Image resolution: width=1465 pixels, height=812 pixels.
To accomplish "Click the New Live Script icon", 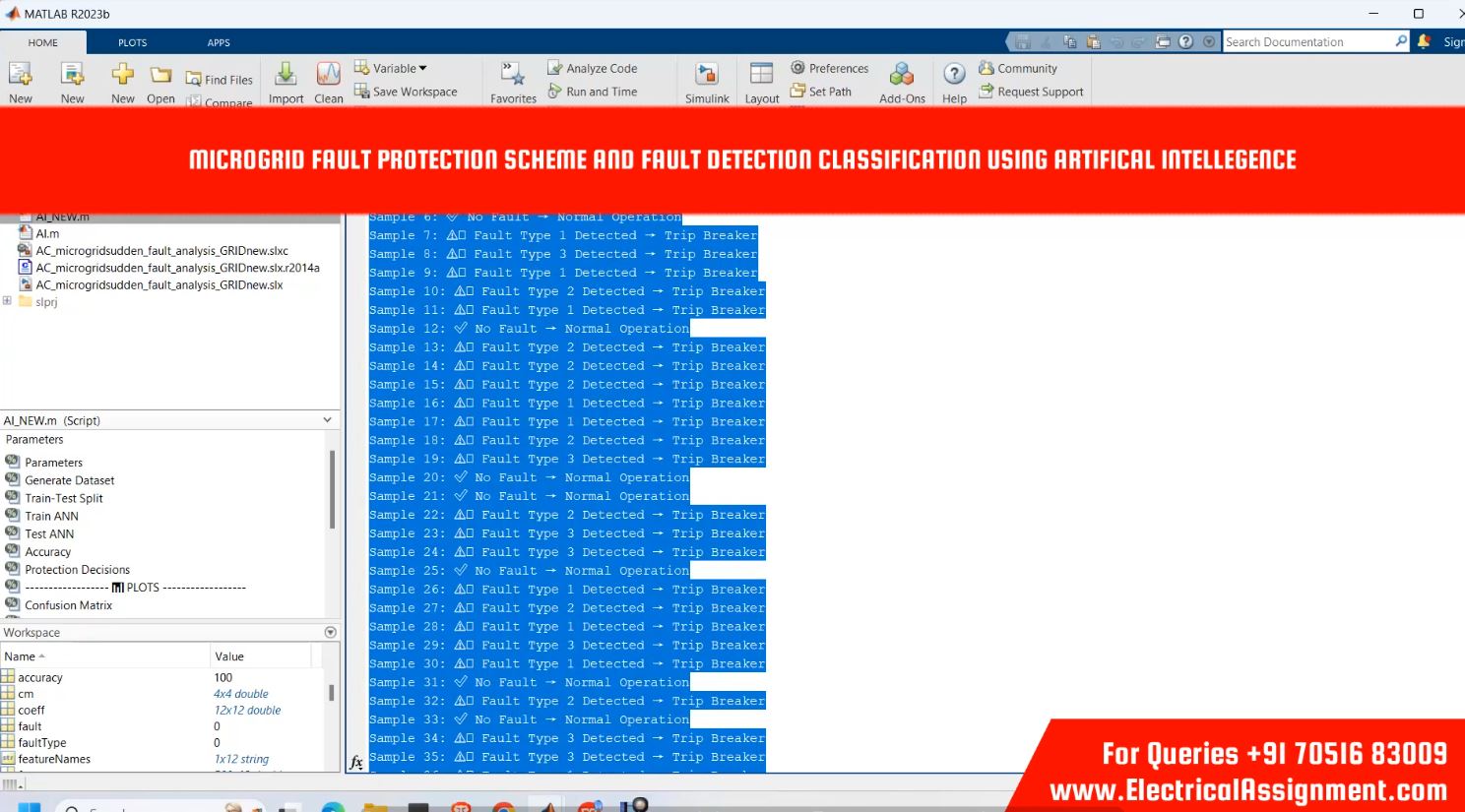I will pyautogui.click(x=72, y=75).
